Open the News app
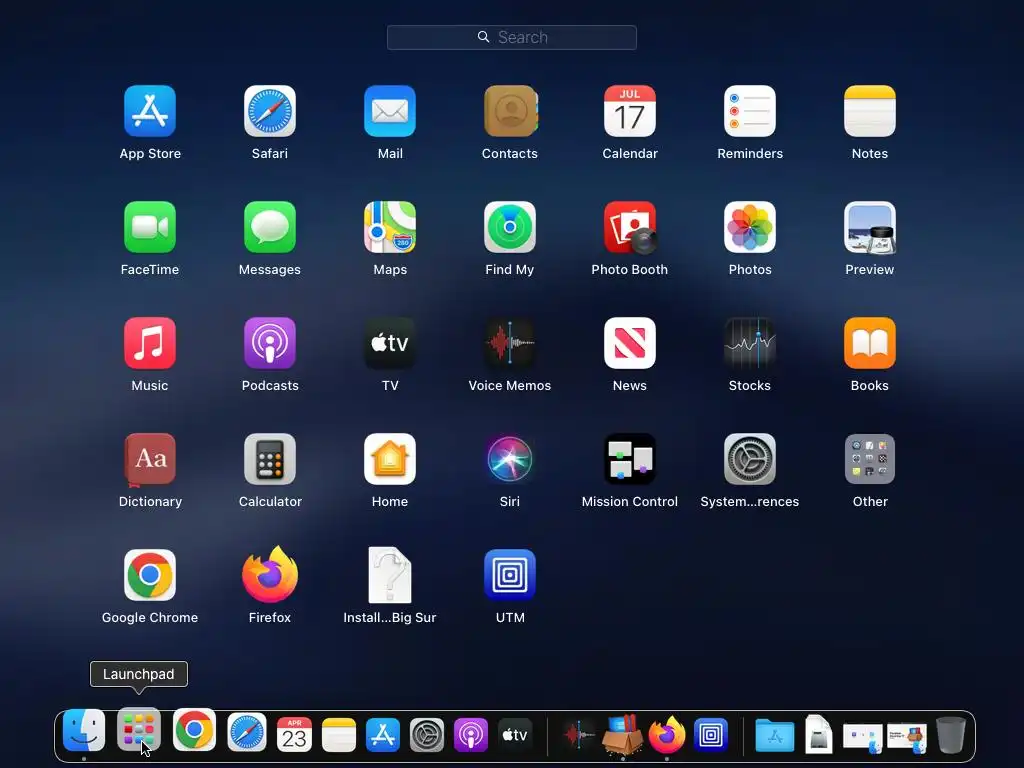Image resolution: width=1024 pixels, height=768 pixels. click(630, 343)
